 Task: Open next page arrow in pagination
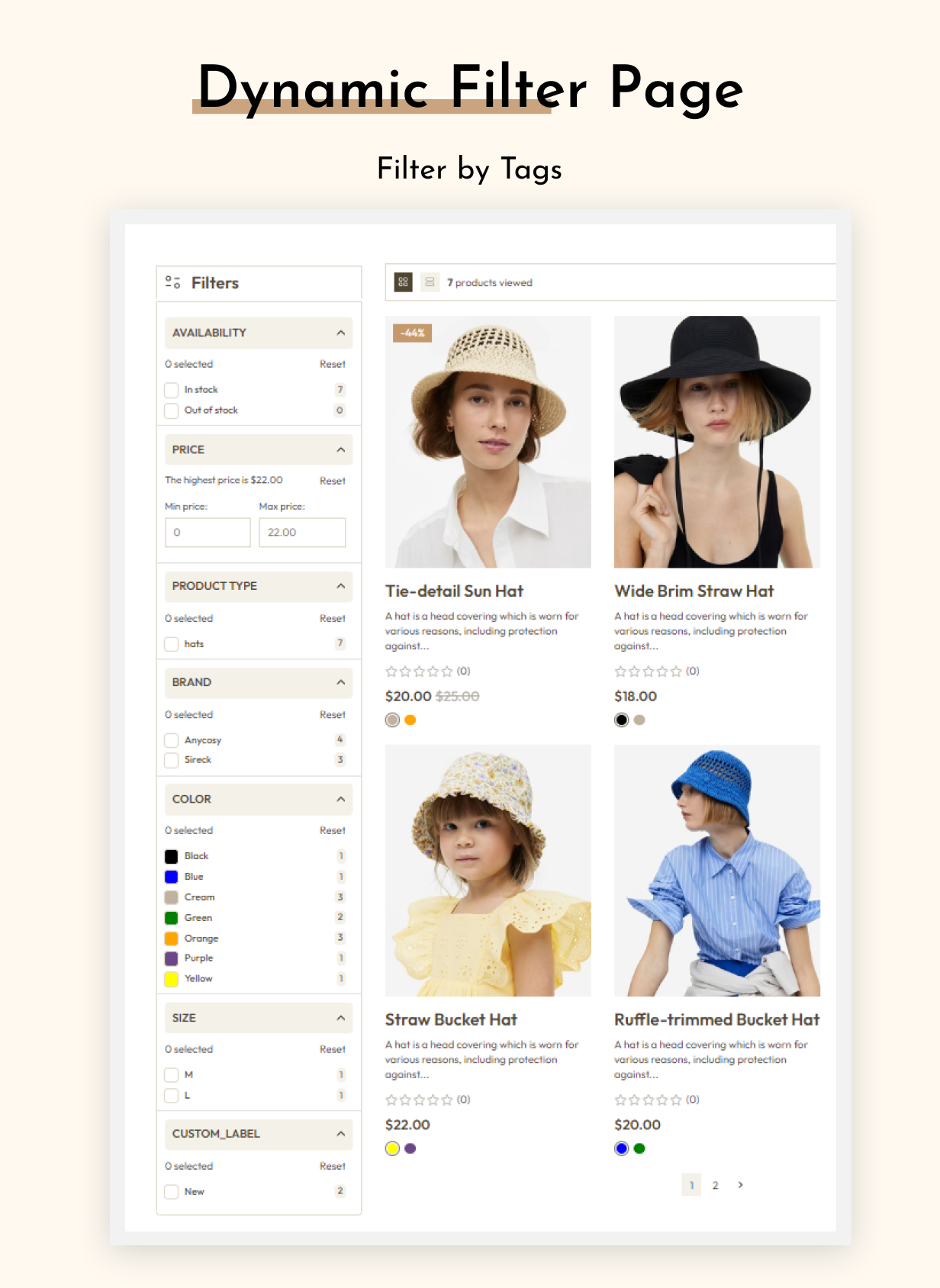click(740, 1185)
